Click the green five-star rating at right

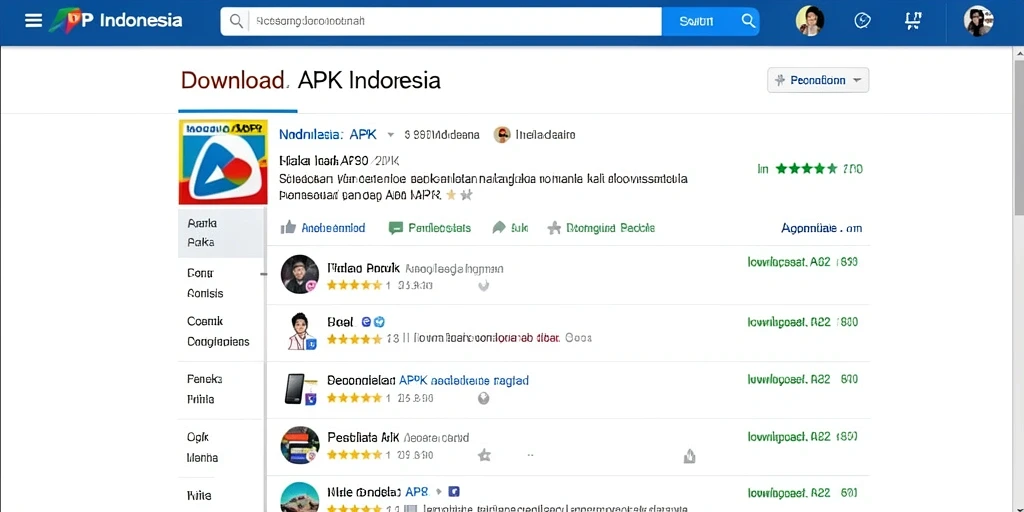[x=806, y=169]
